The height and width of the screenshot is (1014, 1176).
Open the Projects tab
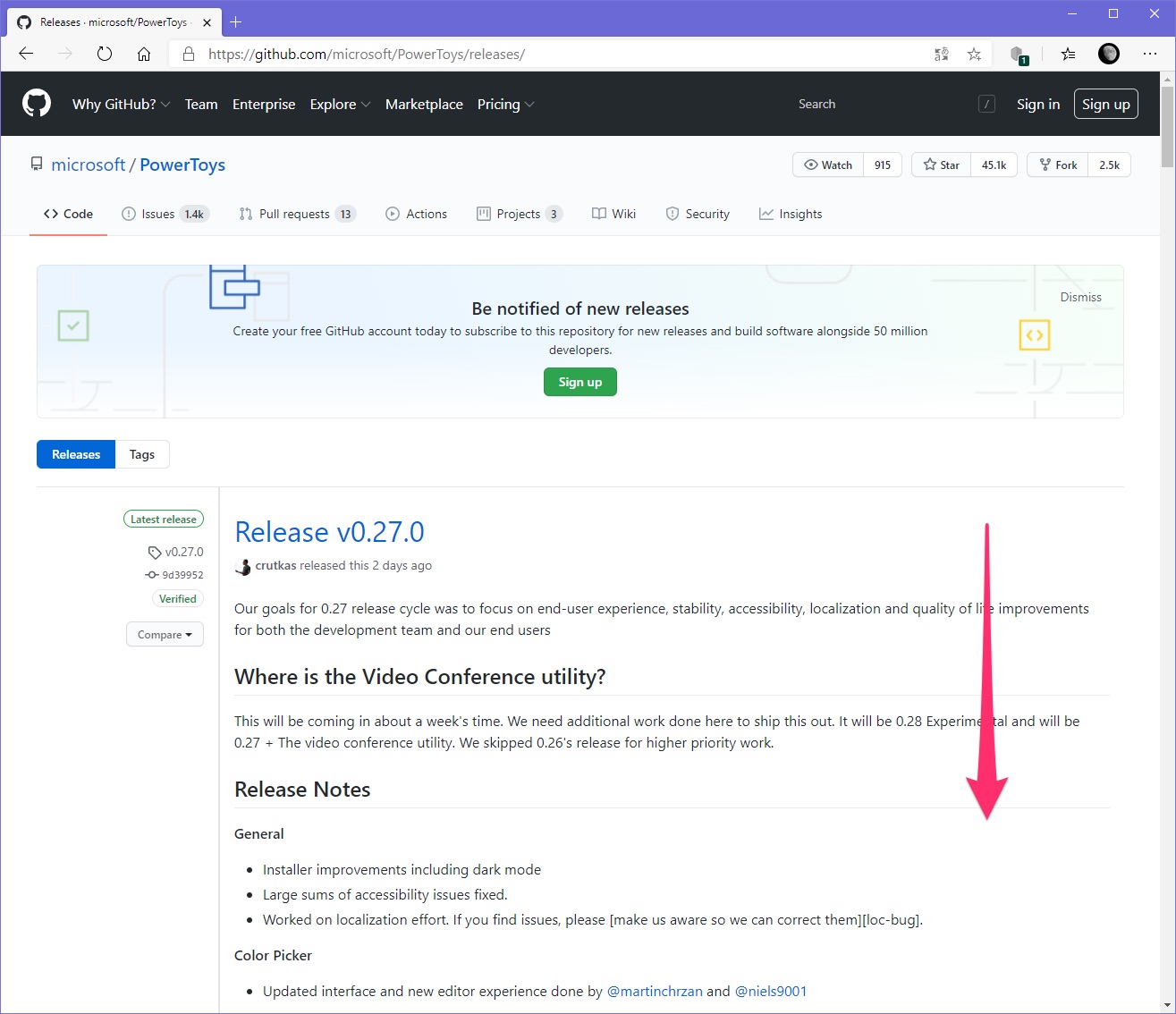[x=520, y=214]
